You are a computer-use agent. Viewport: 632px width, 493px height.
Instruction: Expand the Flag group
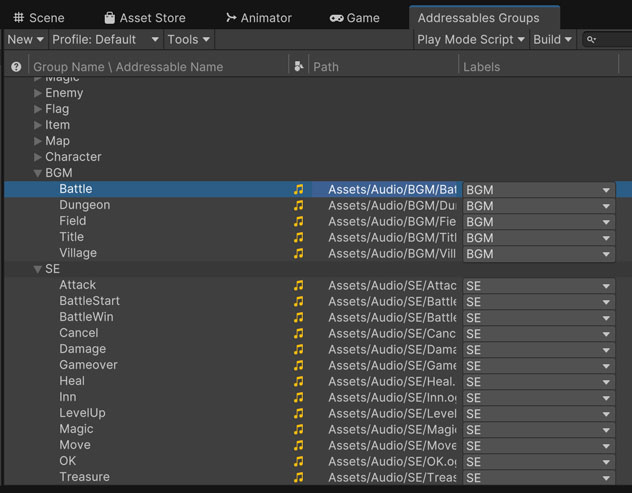click(38, 109)
